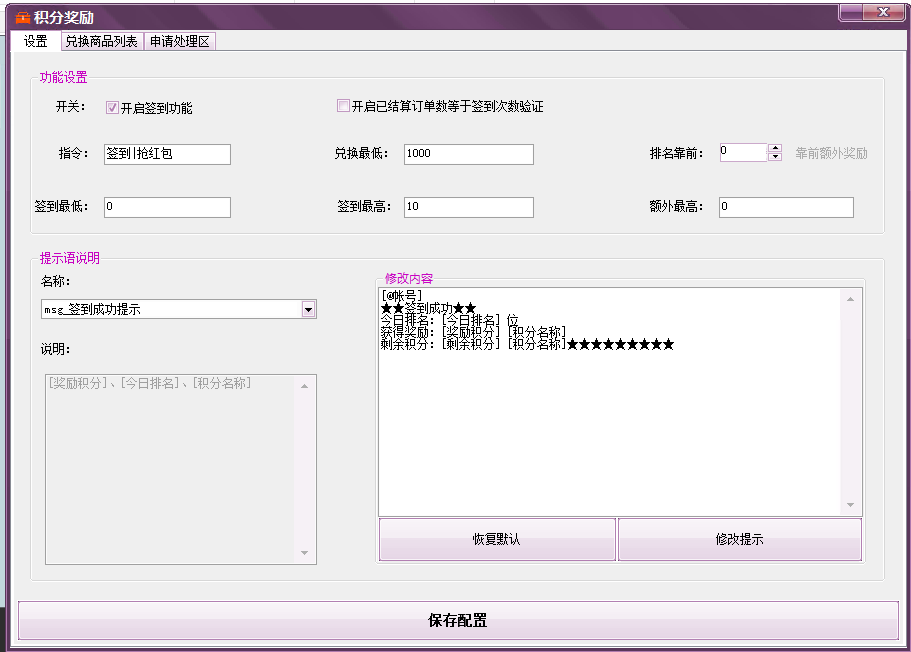Switch to the 兑换商品列表 tab
The image size is (911, 652).
click(101, 41)
